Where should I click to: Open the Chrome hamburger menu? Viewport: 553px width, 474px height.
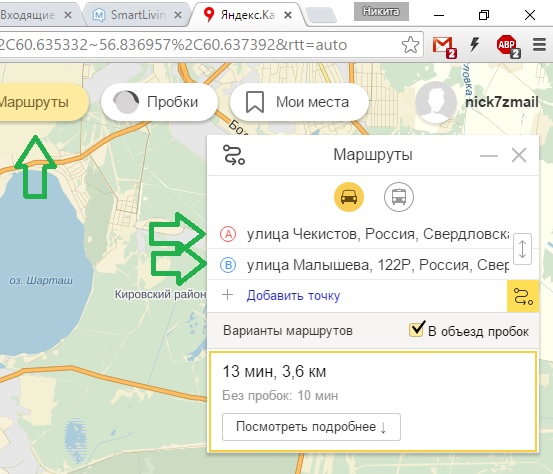point(539,45)
